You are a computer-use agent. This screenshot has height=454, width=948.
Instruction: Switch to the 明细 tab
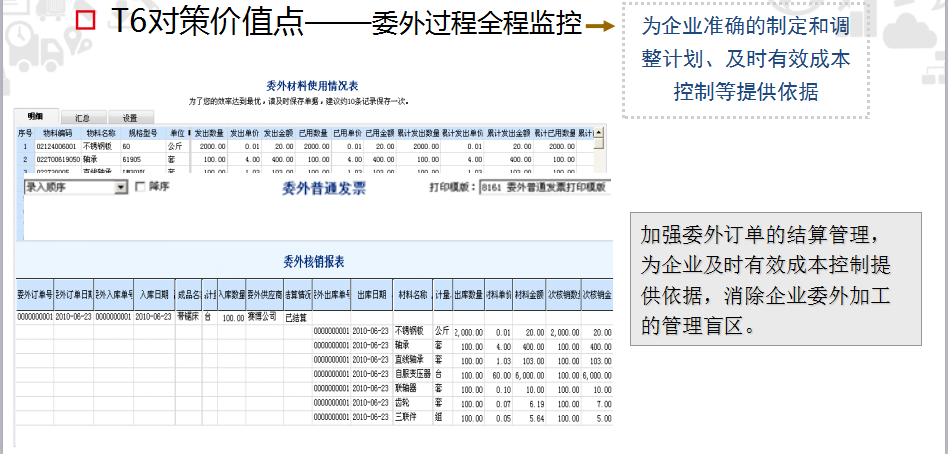[x=37, y=117]
